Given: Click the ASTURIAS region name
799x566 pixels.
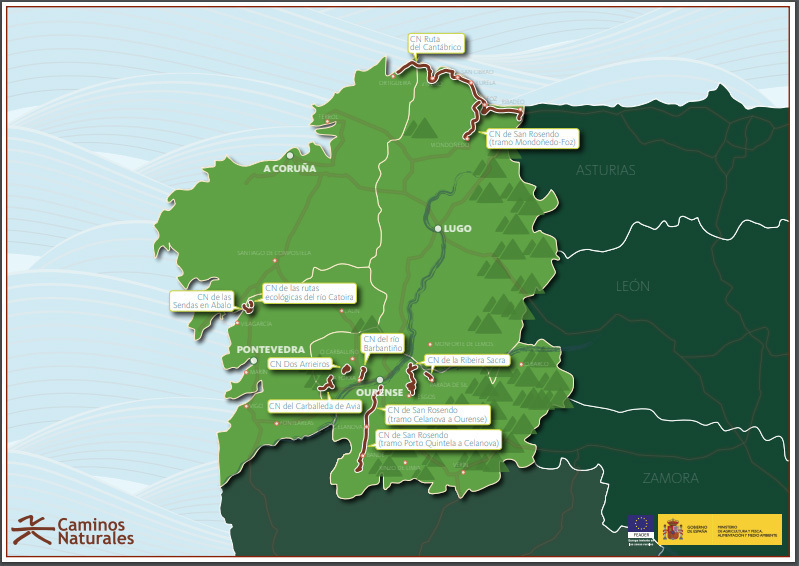Looking at the screenshot, I should coord(605,170).
